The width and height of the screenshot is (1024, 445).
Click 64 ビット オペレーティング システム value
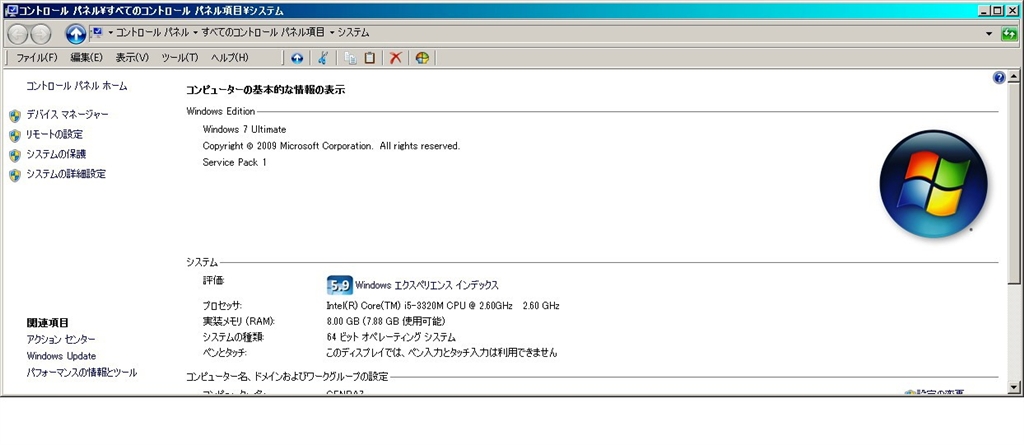[x=391, y=337]
